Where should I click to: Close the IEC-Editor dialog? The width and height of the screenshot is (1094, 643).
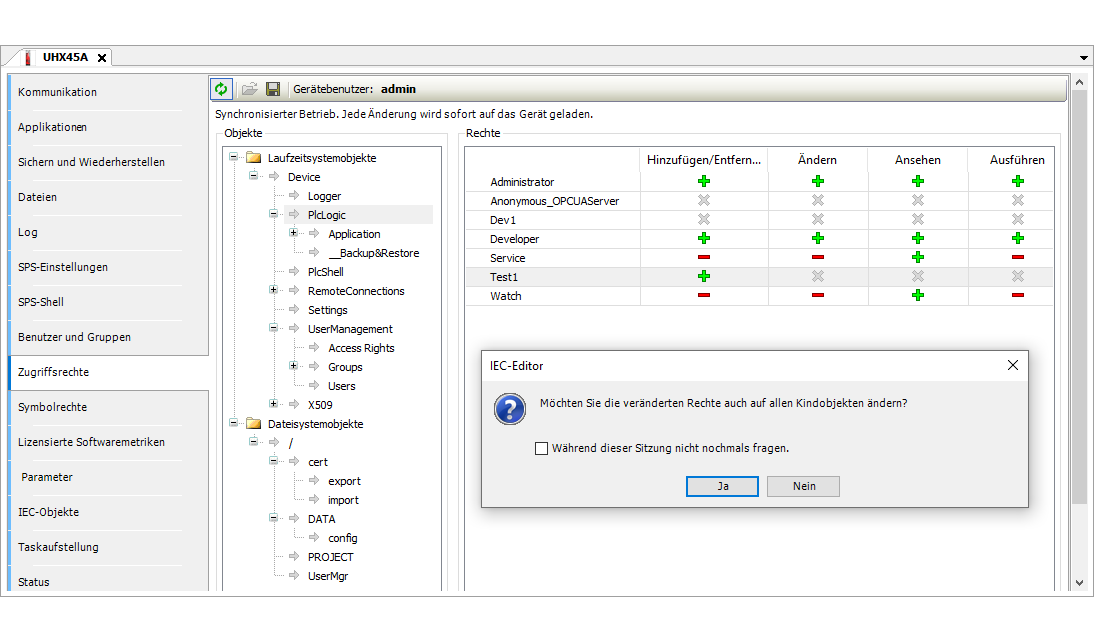[x=1012, y=366]
